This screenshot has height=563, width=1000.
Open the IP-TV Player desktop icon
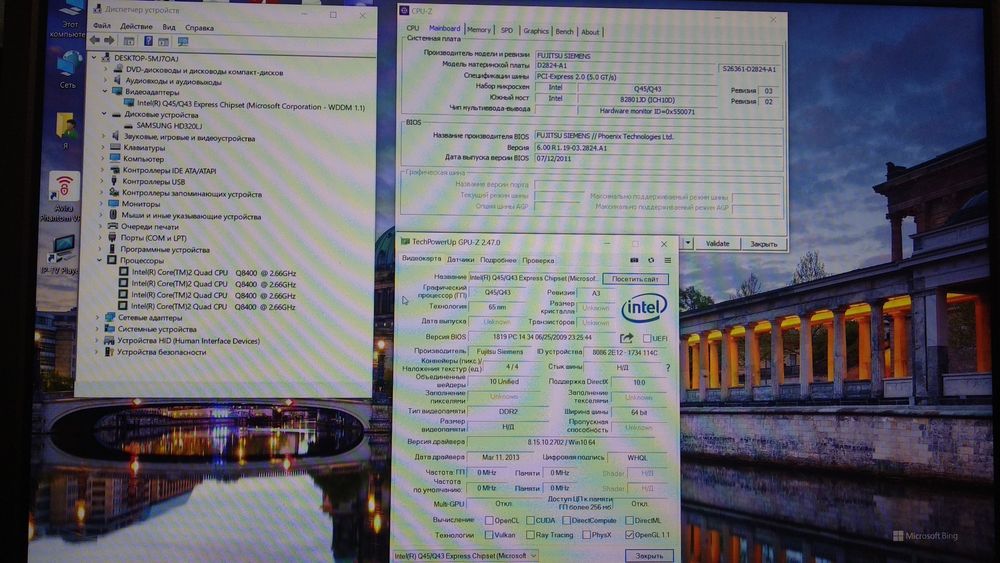point(61,254)
